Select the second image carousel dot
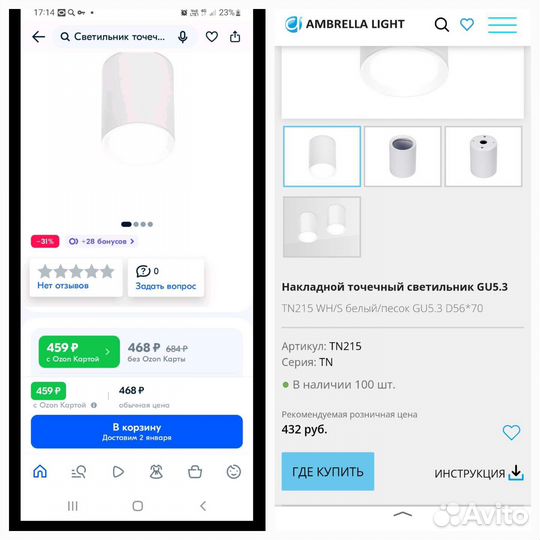The image size is (540, 540). coord(136,224)
